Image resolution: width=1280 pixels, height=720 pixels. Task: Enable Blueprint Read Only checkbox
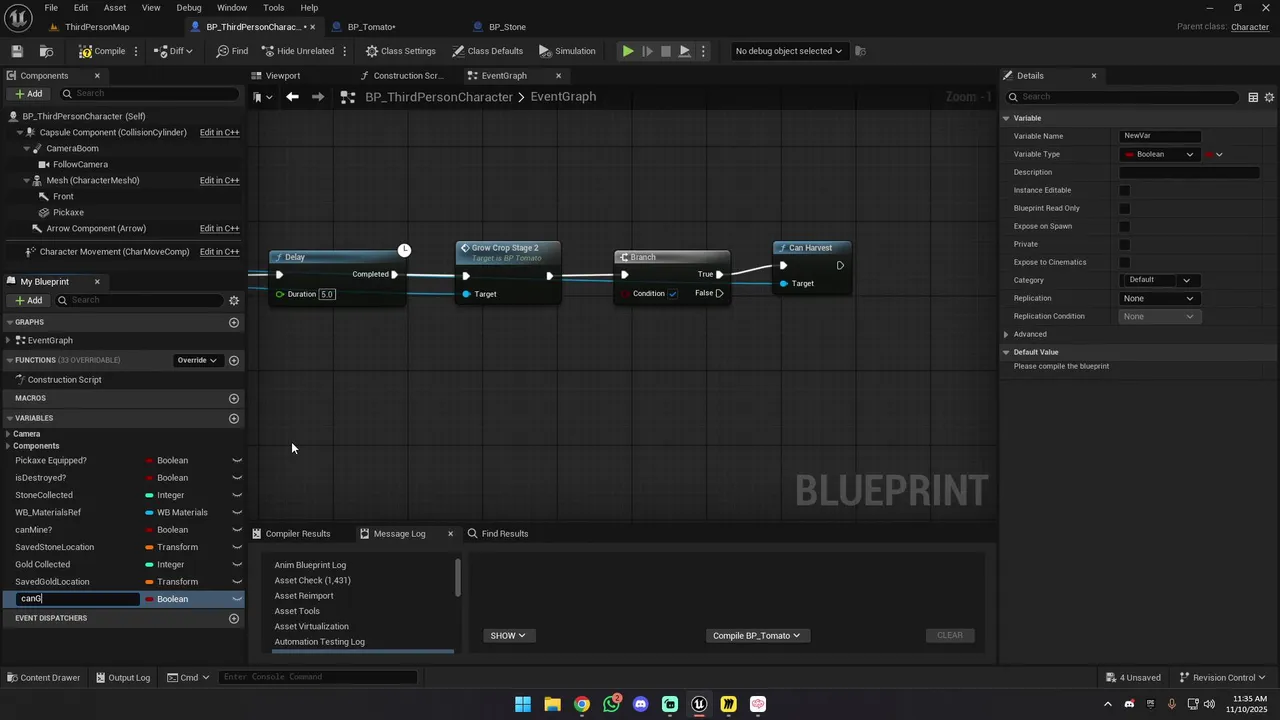[1124, 208]
